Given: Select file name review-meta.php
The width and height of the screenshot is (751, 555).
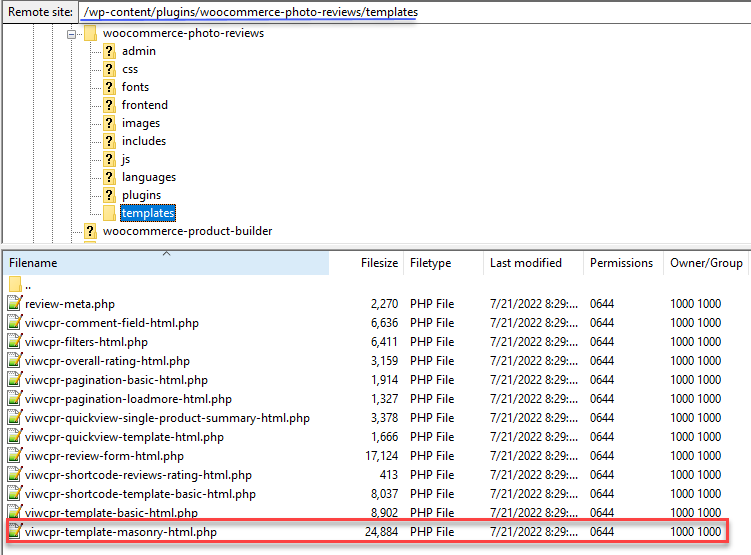Looking at the screenshot, I should click(x=70, y=304).
